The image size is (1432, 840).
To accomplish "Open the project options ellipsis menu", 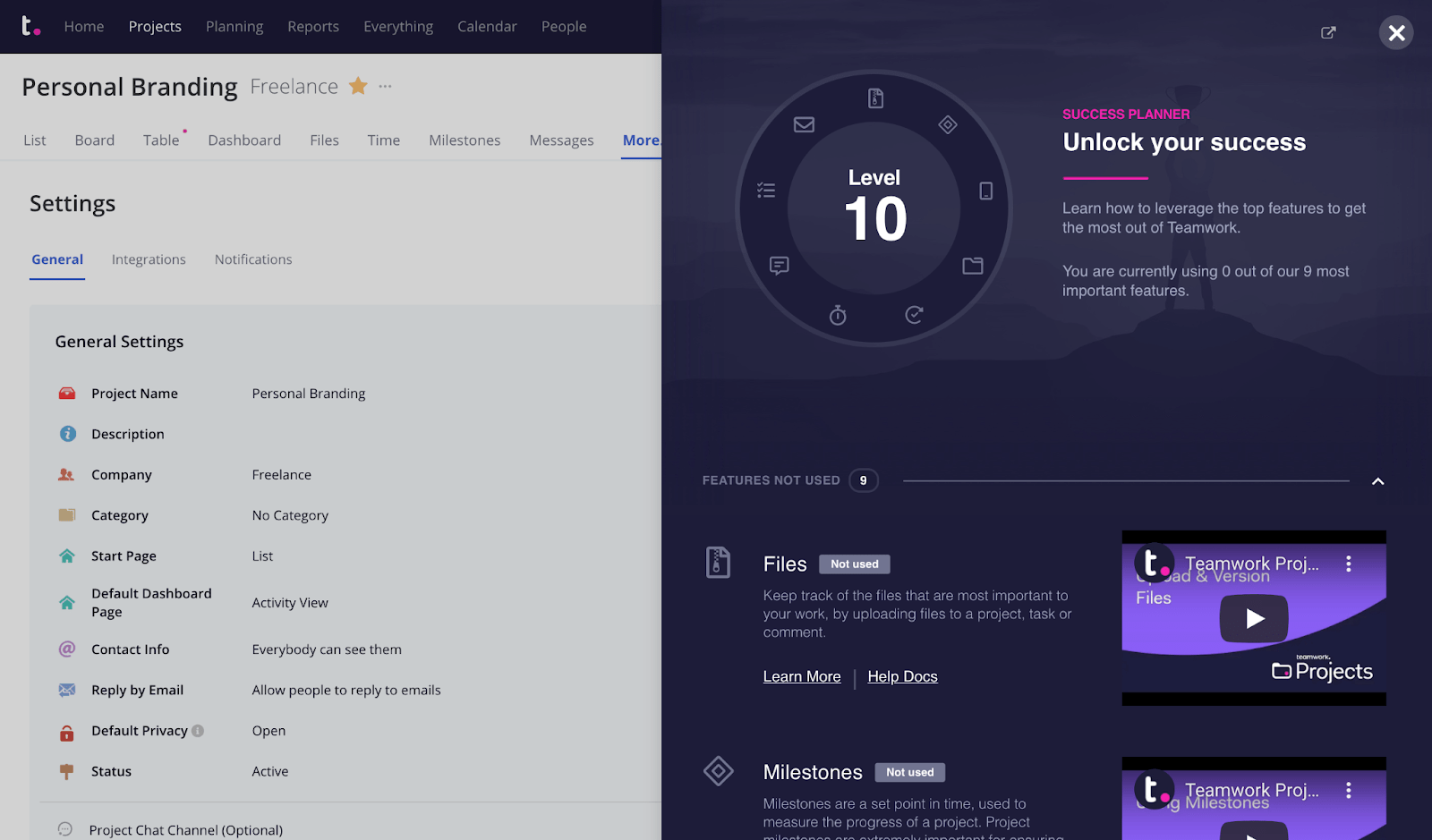I will coord(385,87).
